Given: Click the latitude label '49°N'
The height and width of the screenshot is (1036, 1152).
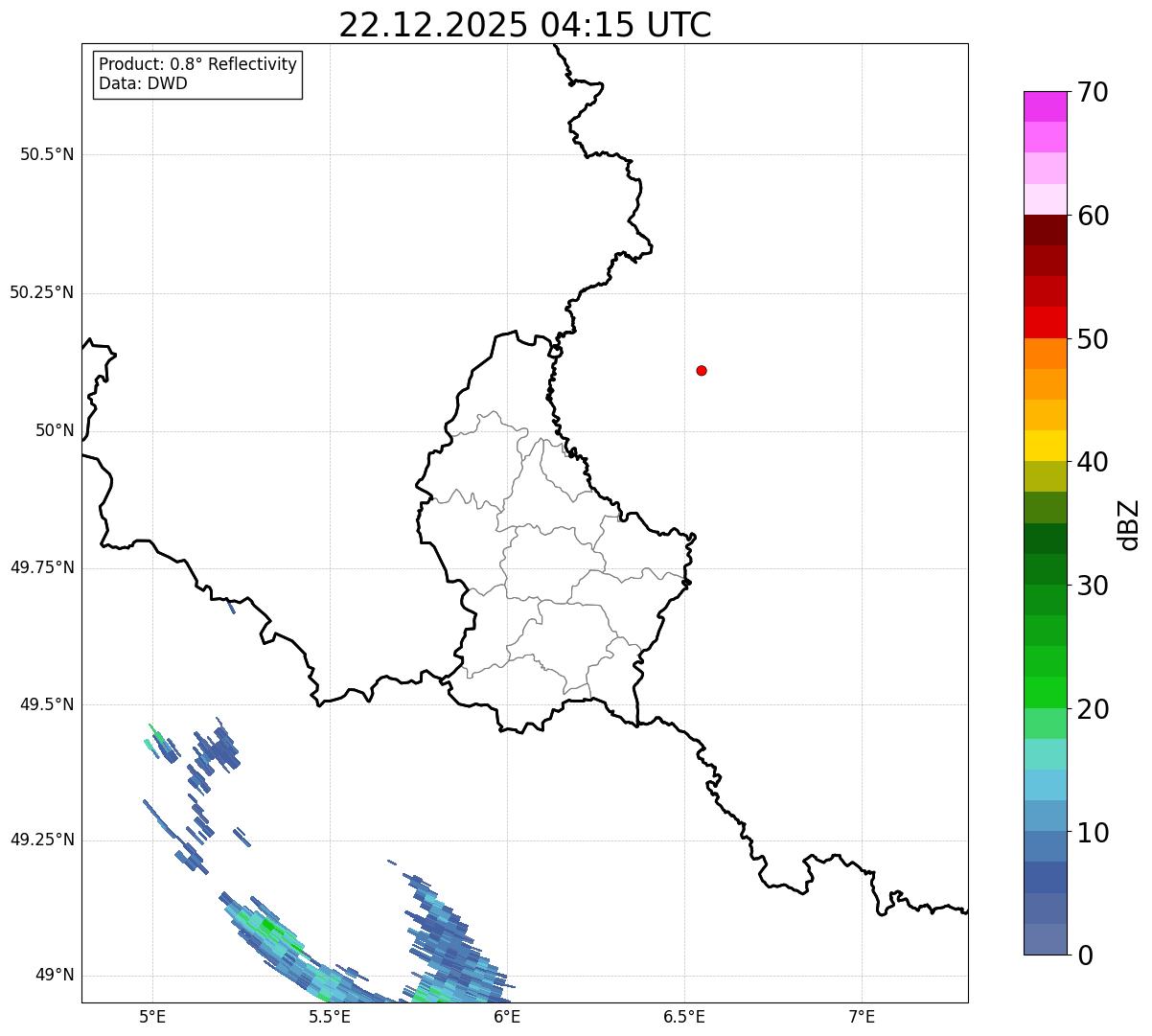Looking at the screenshot, I should click(55, 976).
